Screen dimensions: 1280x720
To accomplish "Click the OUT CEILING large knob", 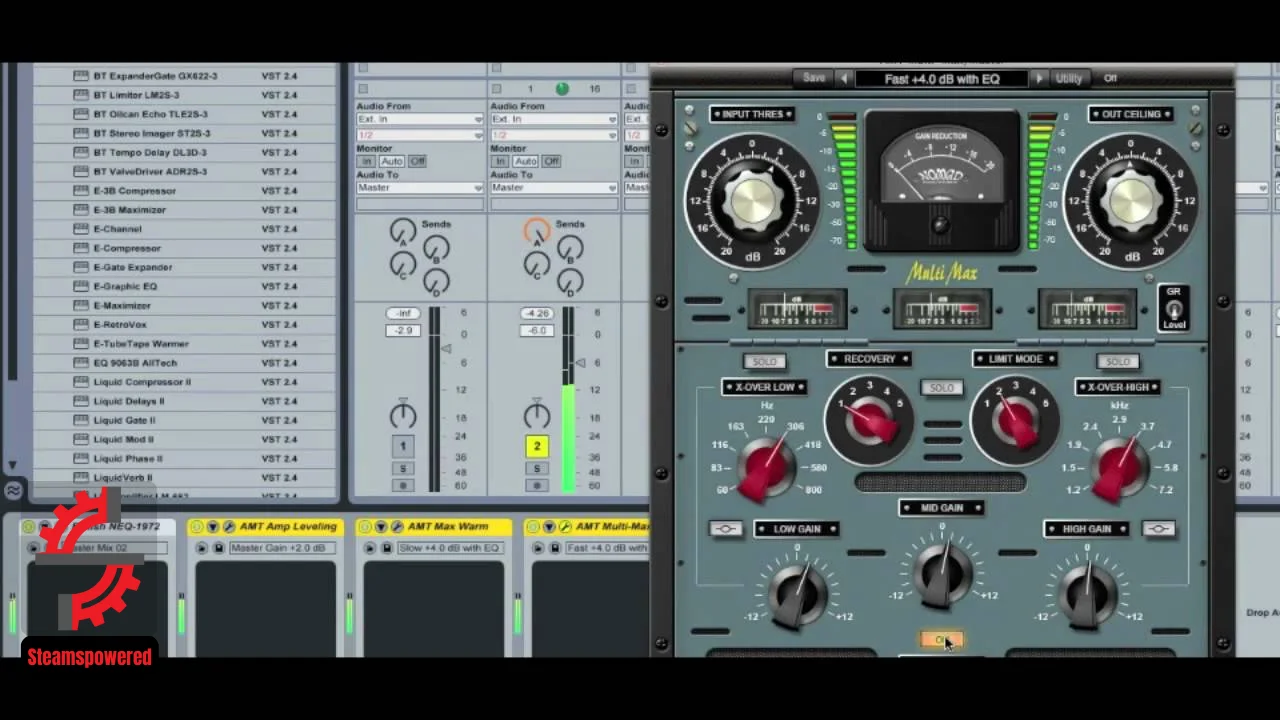I will (1131, 200).
